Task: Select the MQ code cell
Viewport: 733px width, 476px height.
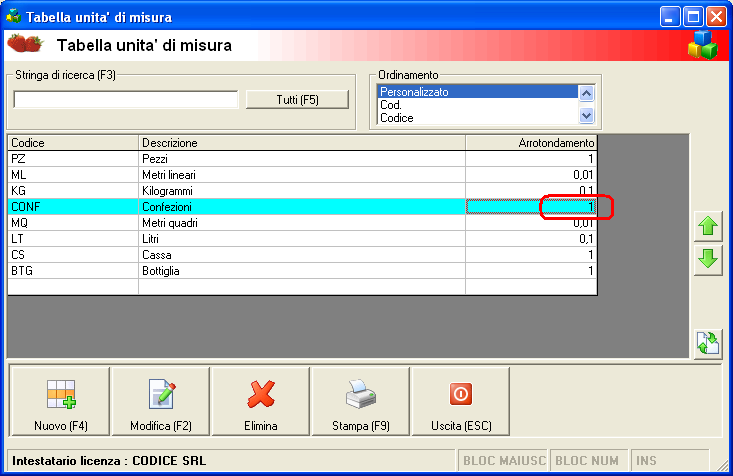Action: (x=73, y=223)
